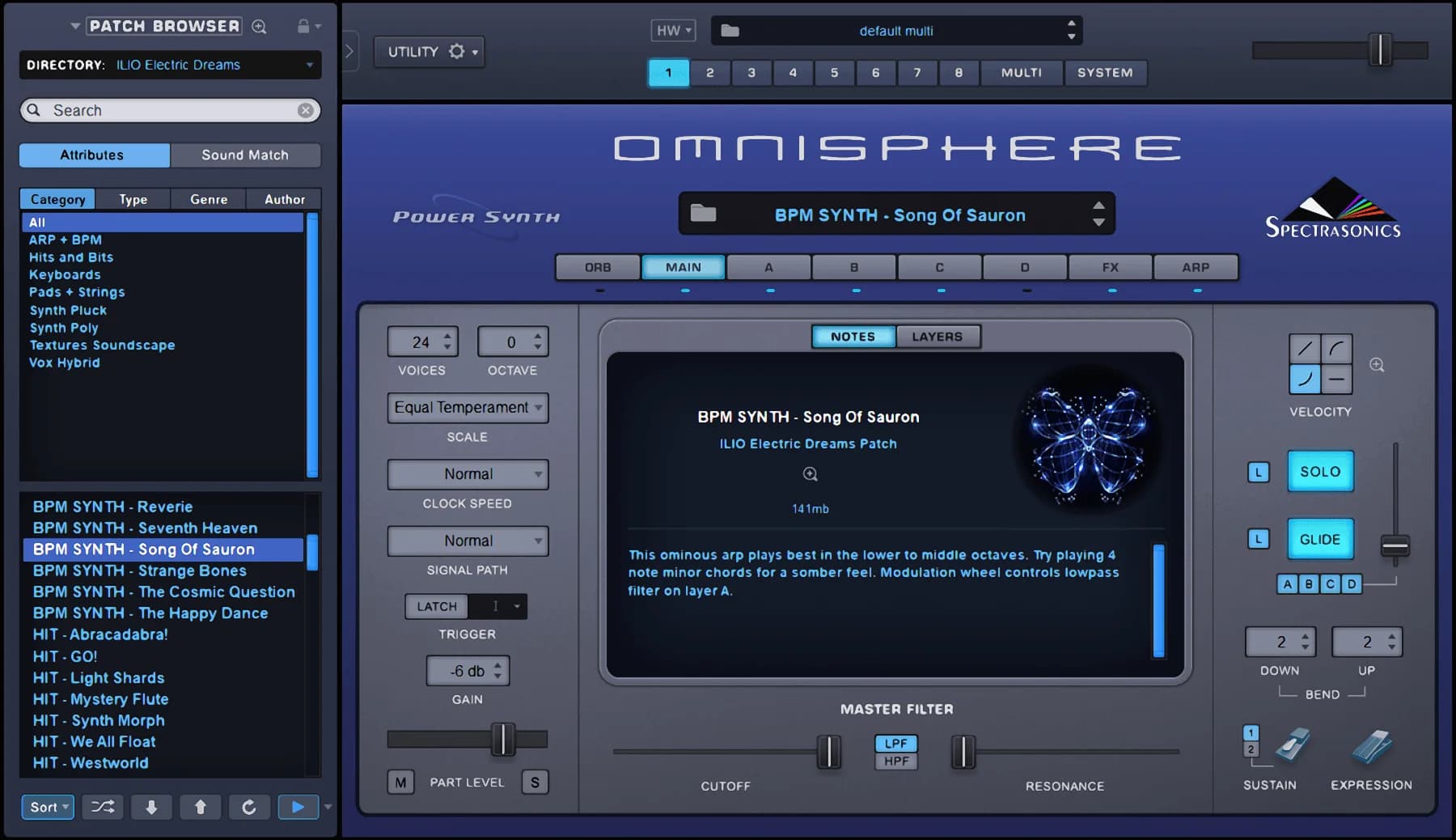Toggle GLIDE mode off
Image resolution: width=1456 pixels, height=840 pixels.
point(1320,539)
